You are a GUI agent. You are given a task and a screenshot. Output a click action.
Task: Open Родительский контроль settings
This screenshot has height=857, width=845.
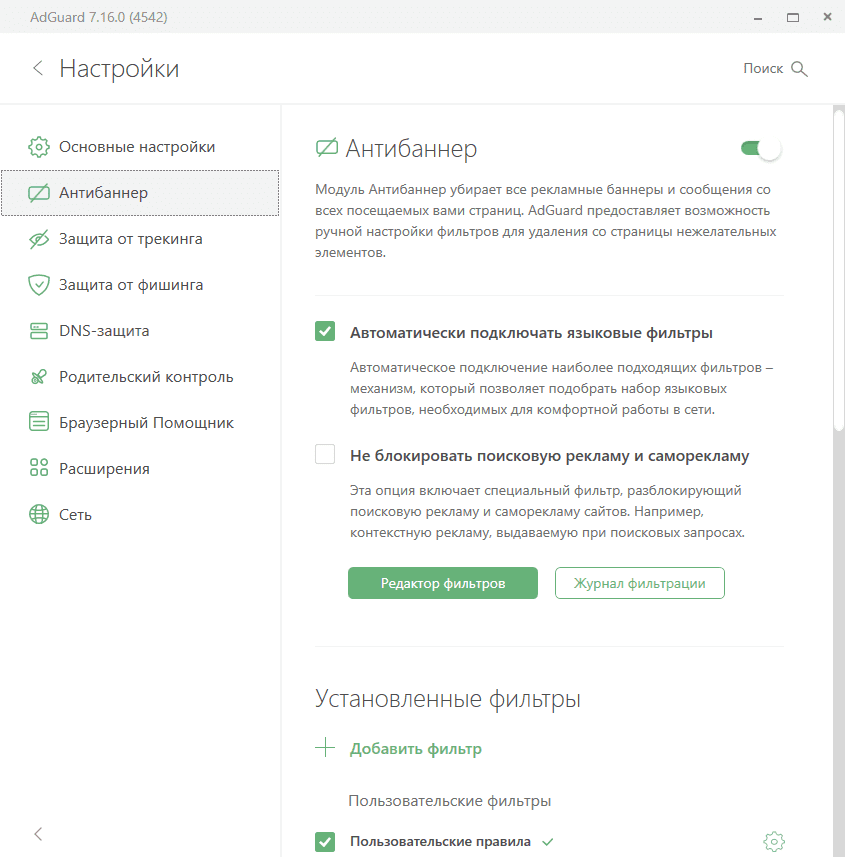point(140,377)
